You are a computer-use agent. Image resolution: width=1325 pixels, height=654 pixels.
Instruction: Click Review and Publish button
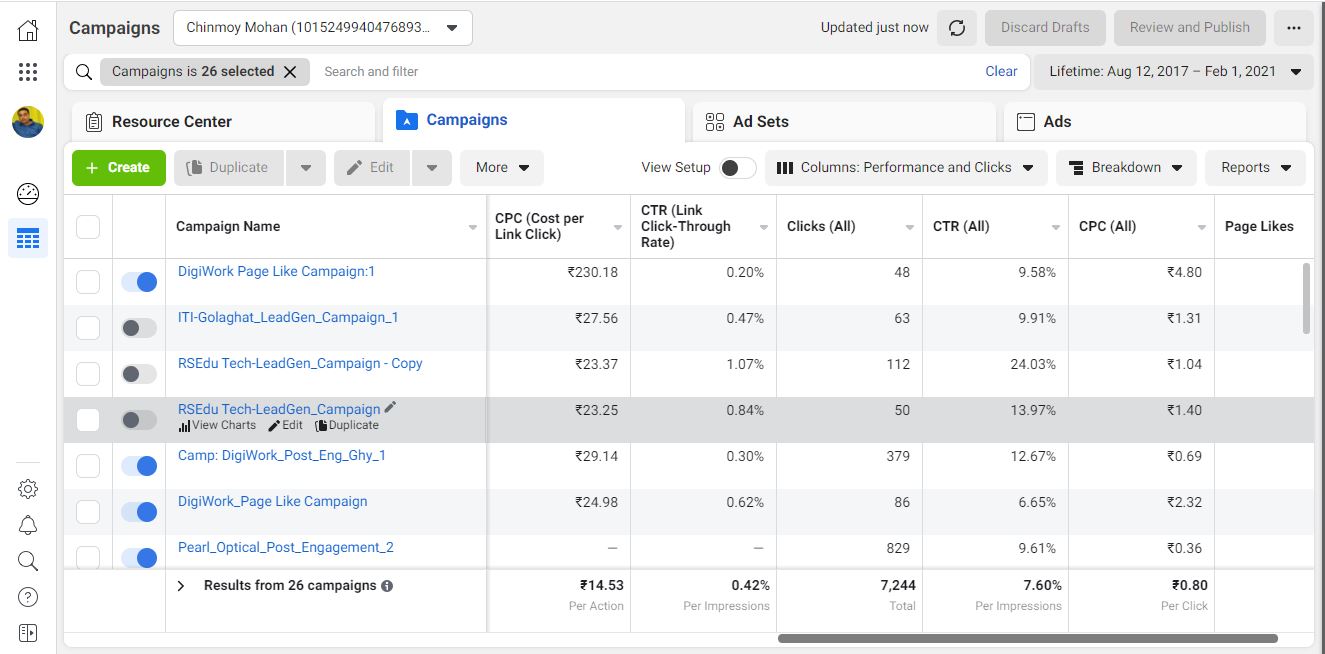point(1190,28)
